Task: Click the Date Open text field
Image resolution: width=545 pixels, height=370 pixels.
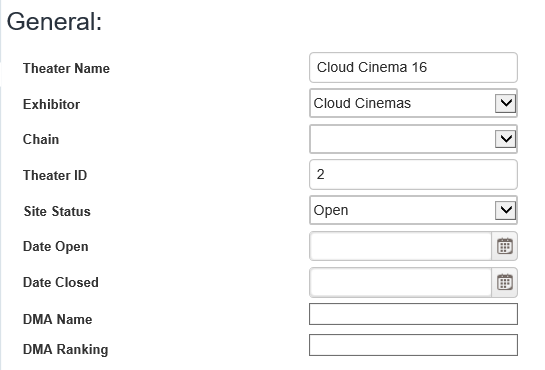Action: coord(400,246)
